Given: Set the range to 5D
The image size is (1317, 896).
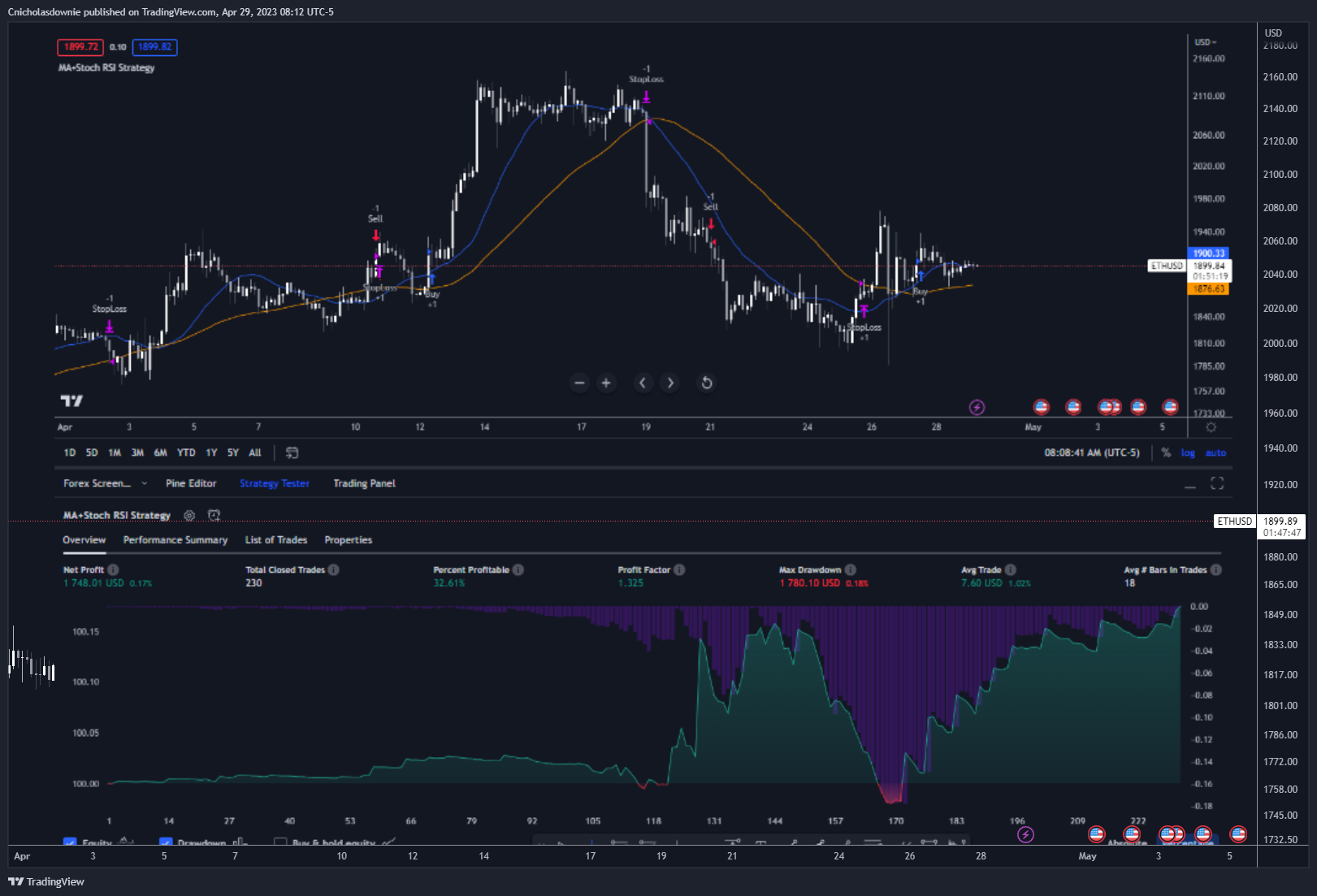Looking at the screenshot, I should point(92,452).
